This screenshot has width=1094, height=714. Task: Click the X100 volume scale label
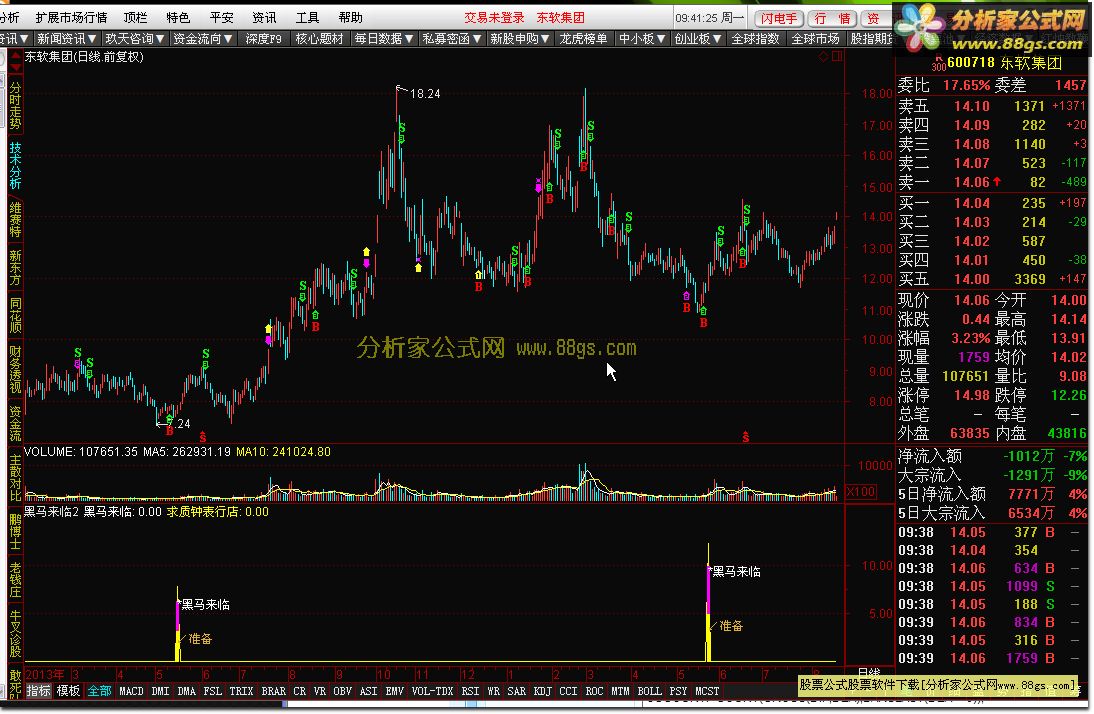861,491
